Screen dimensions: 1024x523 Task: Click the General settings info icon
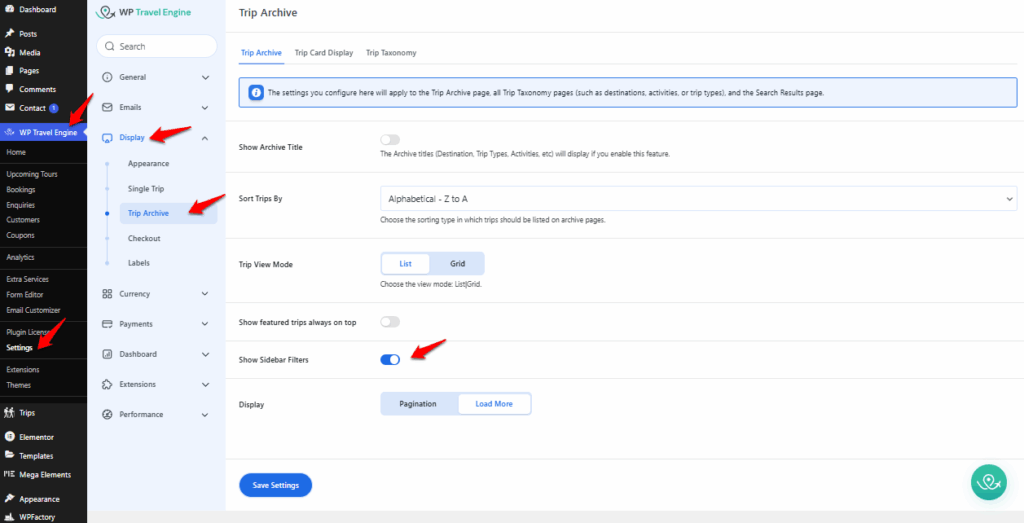click(x=108, y=77)
